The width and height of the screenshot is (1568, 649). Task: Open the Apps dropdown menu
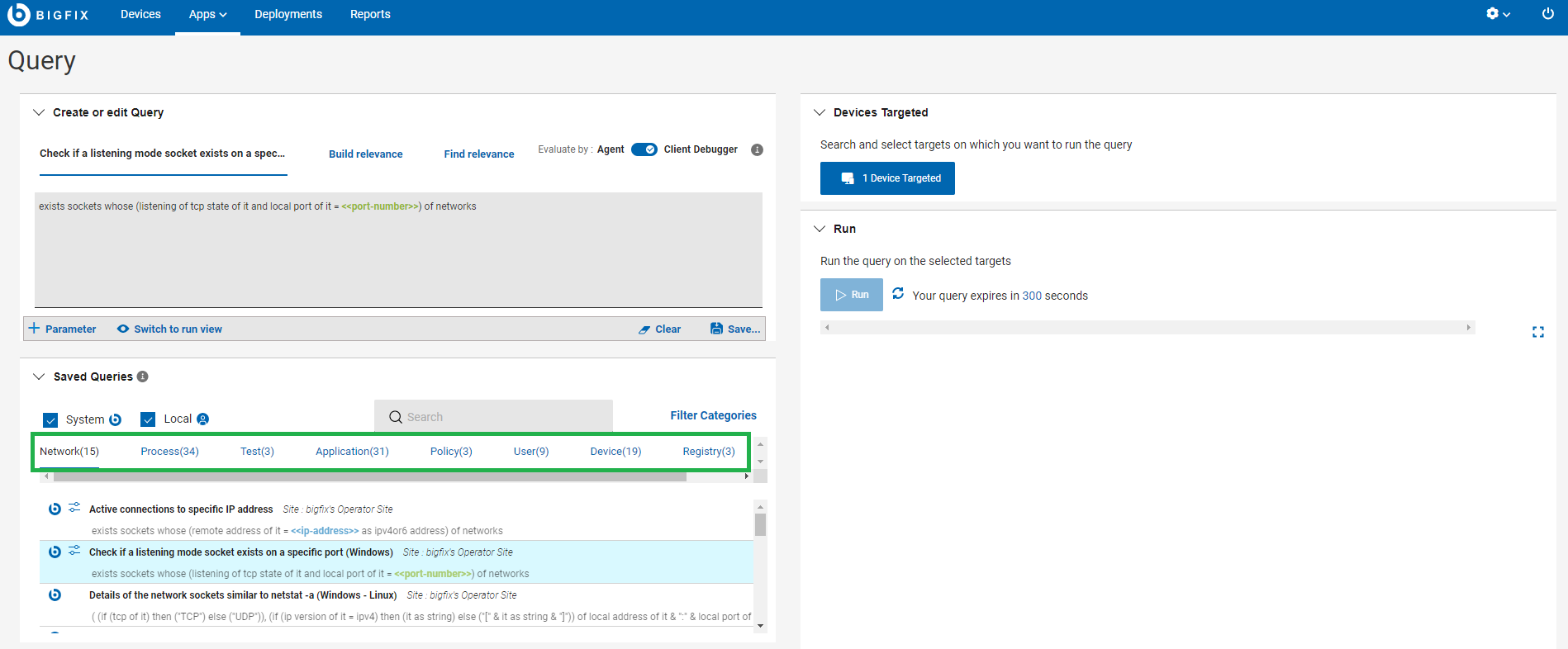tap(207, 15)
